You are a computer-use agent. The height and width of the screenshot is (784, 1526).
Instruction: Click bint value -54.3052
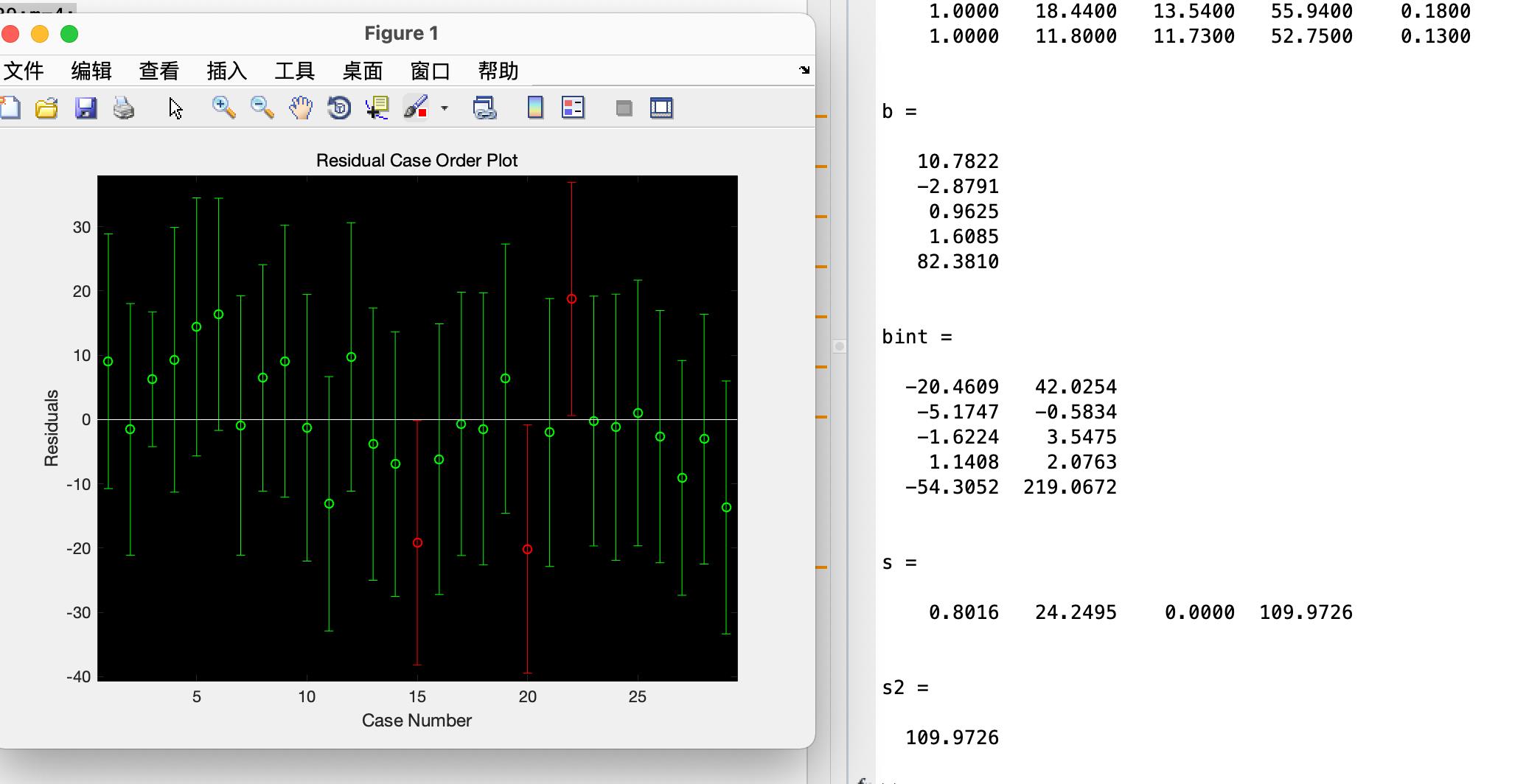[x=952, y=487]
